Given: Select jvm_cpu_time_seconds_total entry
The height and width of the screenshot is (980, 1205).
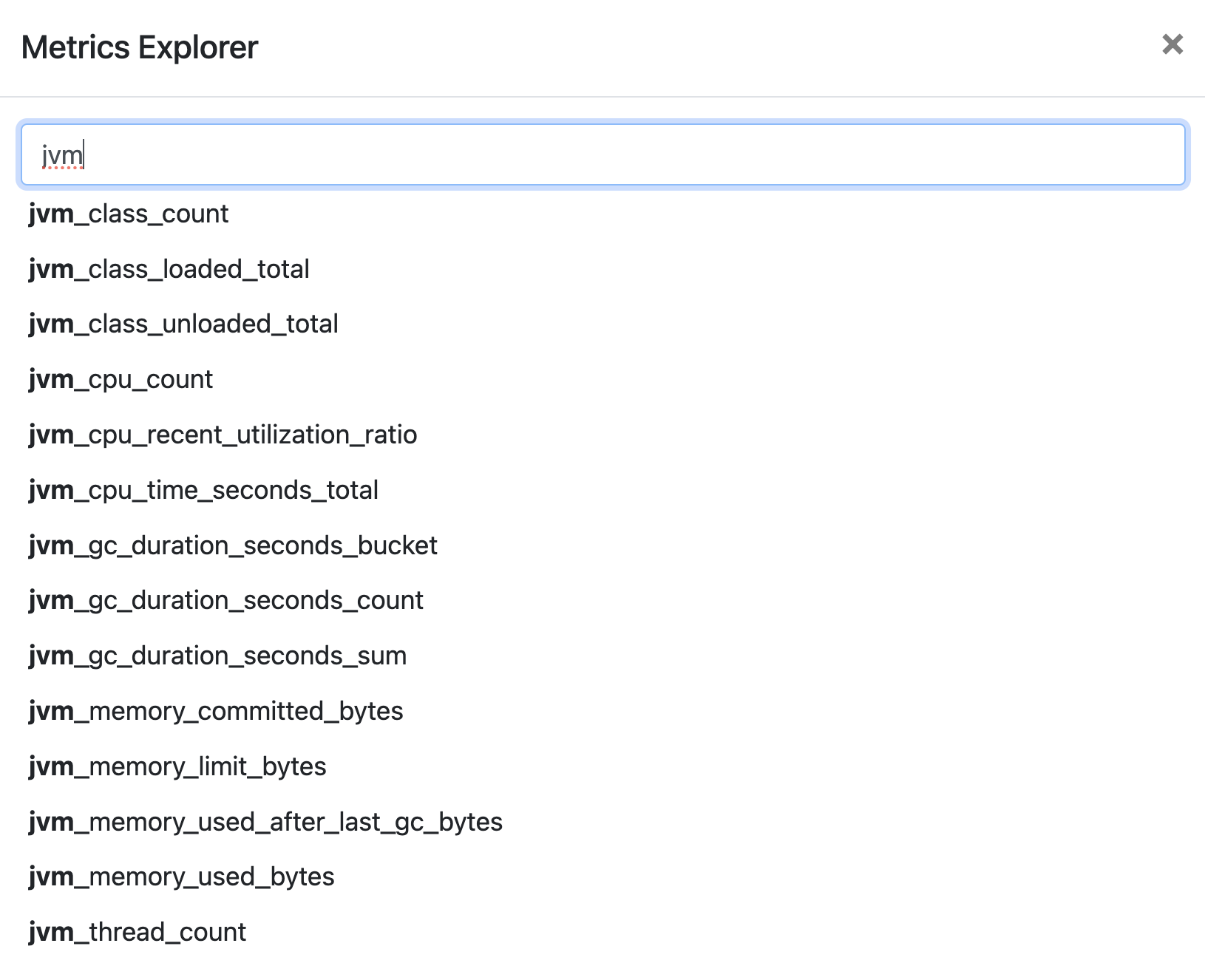Looking at the screenshot, I should coord(203,490).
